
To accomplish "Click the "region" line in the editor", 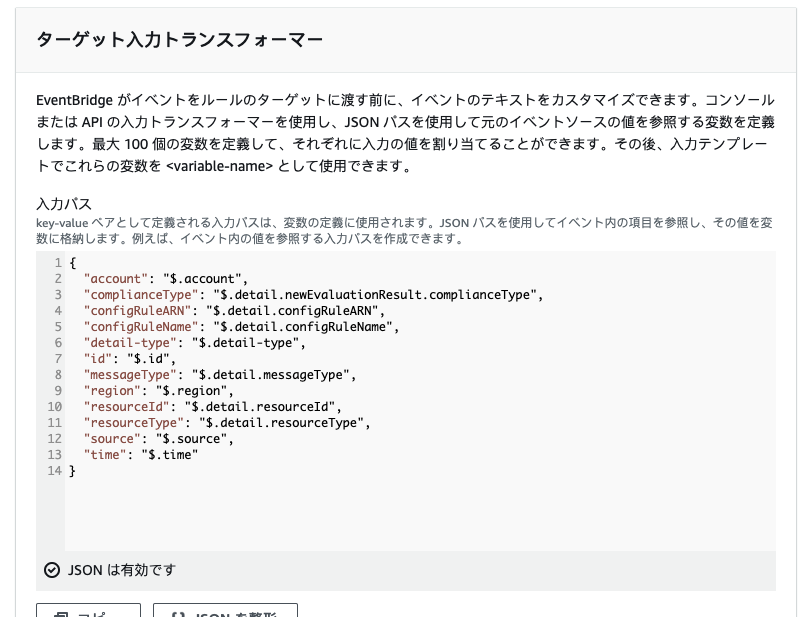I will pyautogui.click(x=159, y=391).
